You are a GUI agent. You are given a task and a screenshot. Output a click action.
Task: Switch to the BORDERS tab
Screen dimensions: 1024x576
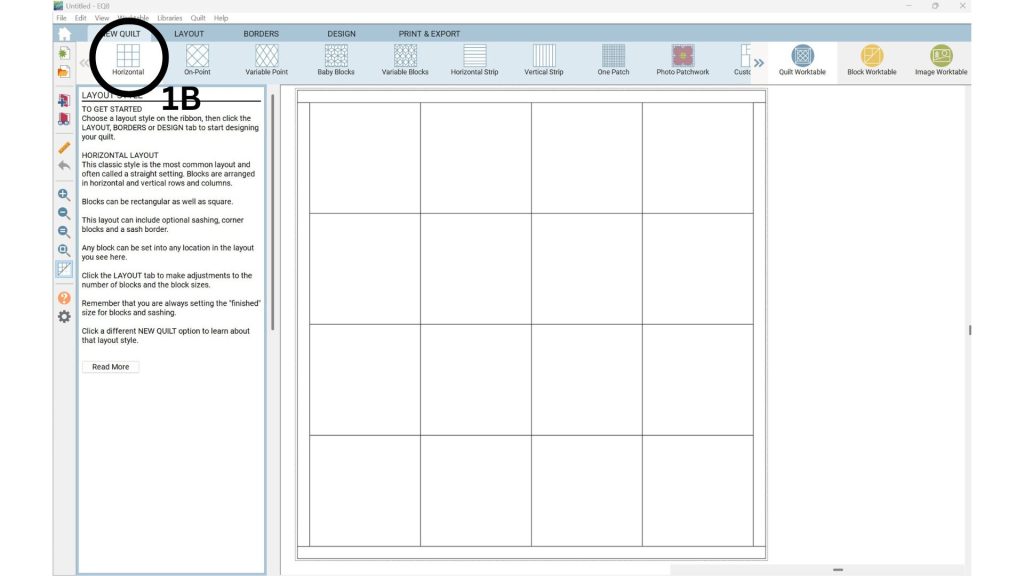point(261,34)
